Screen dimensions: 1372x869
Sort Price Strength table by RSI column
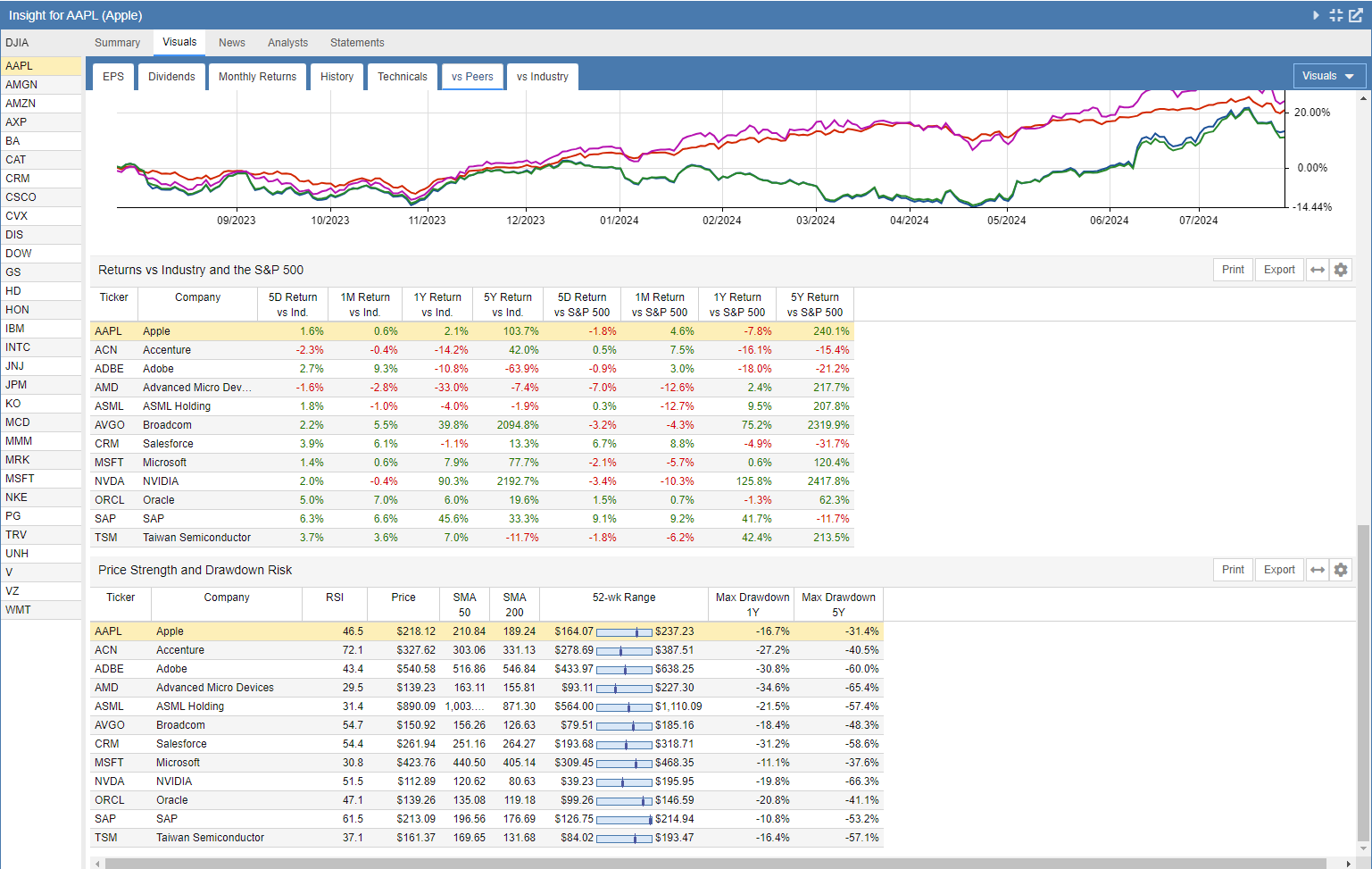pos(335,605)
